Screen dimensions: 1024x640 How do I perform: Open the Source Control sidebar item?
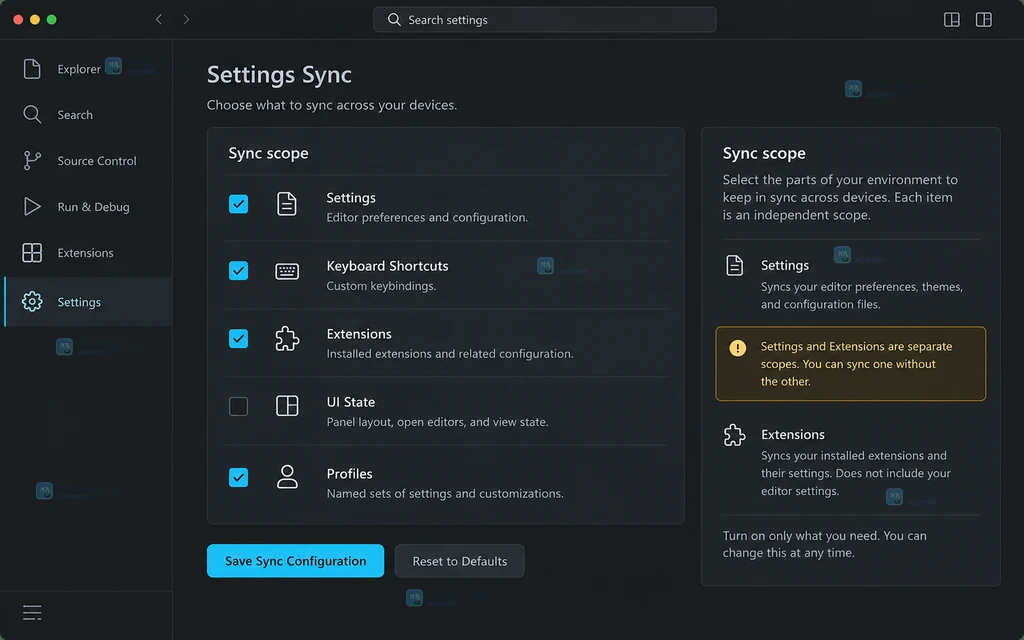[88, 161]
